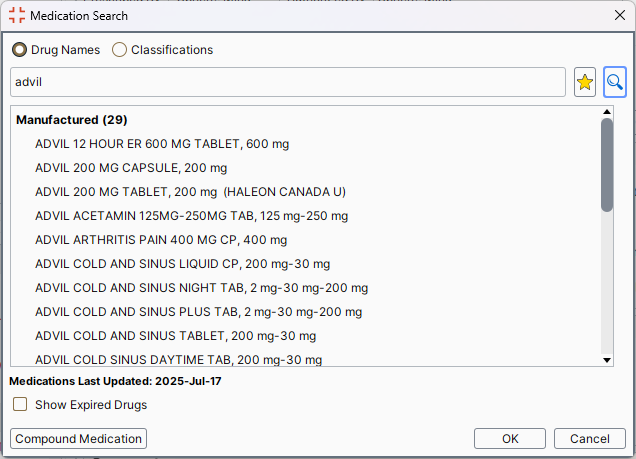Select ADVIL 12 HOUR ER 600 MG TABLET
The width and height of the screenshot is (636, 459).
click(x=162, y=144)
